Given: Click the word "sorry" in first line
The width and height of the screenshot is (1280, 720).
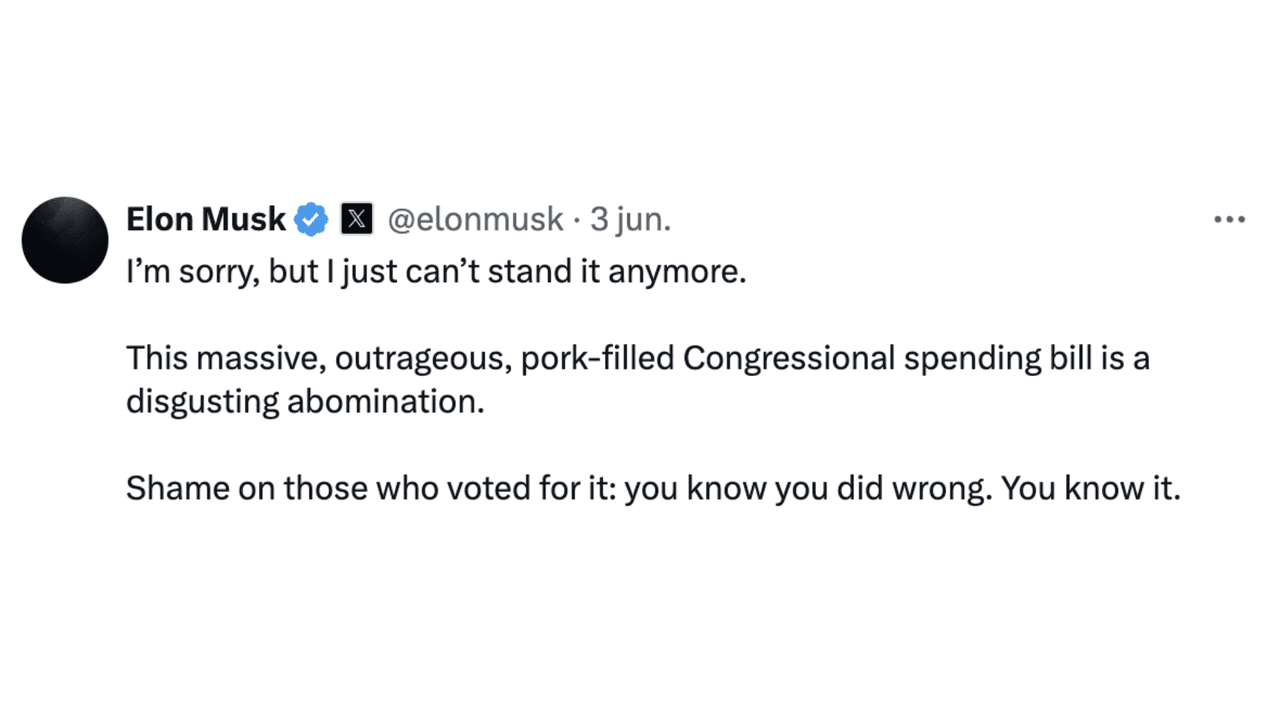Looking at the screenshot, I should coord(214,272).
